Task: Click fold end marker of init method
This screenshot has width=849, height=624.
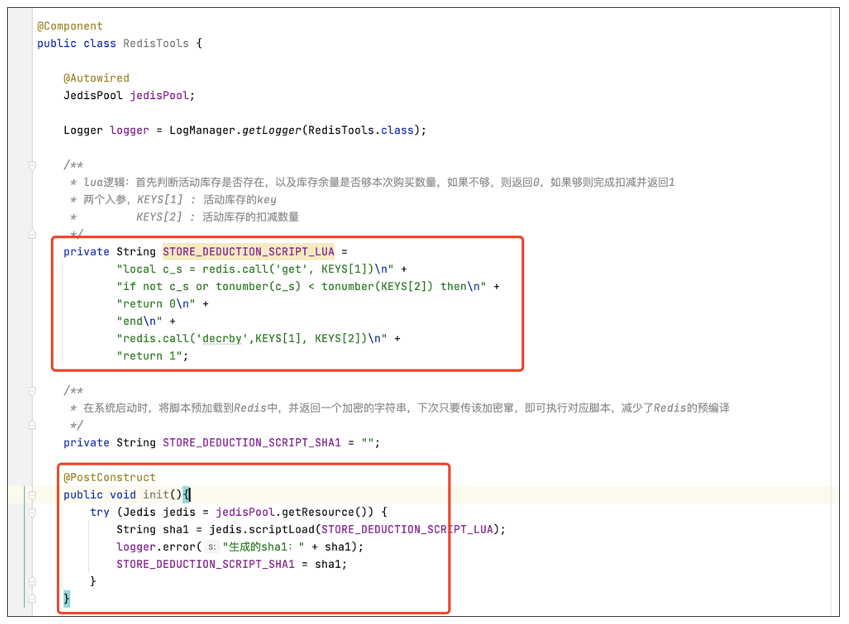Action: click(32, 598)
